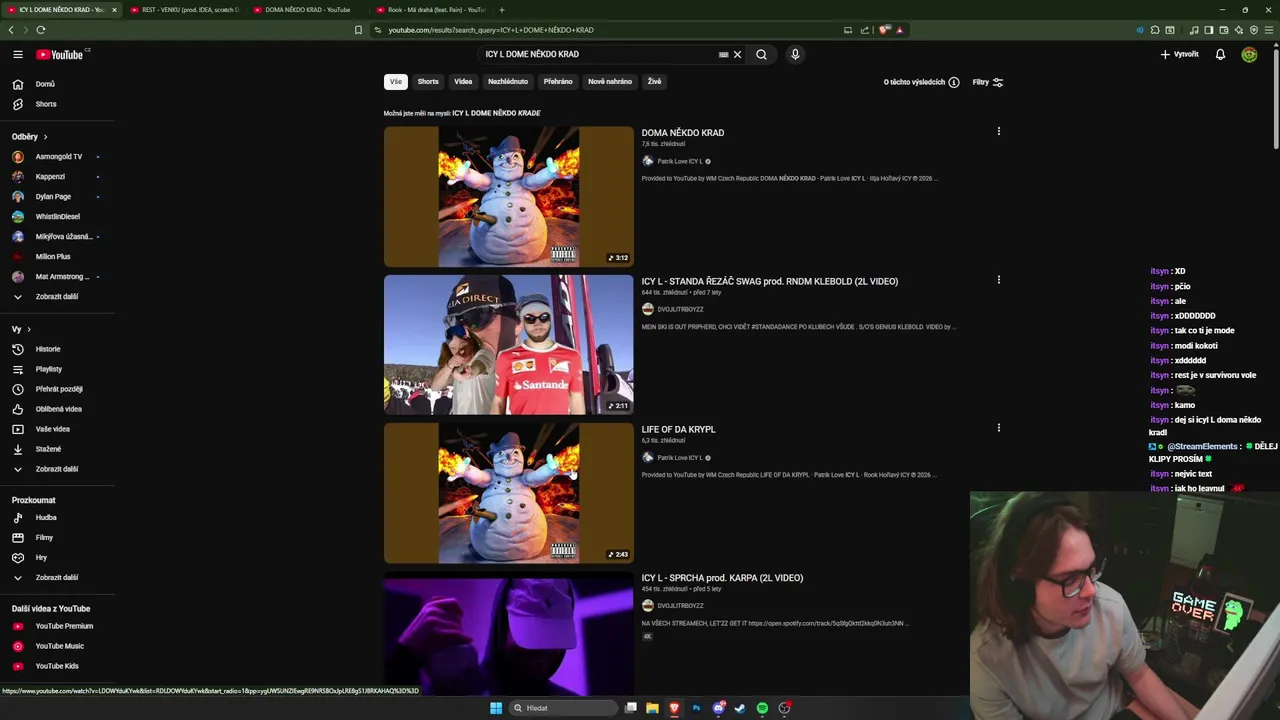The width and height of the screenshot is (1280, 720).
Task: Select the Přehráno filter chip
Action: coord(558,82)
